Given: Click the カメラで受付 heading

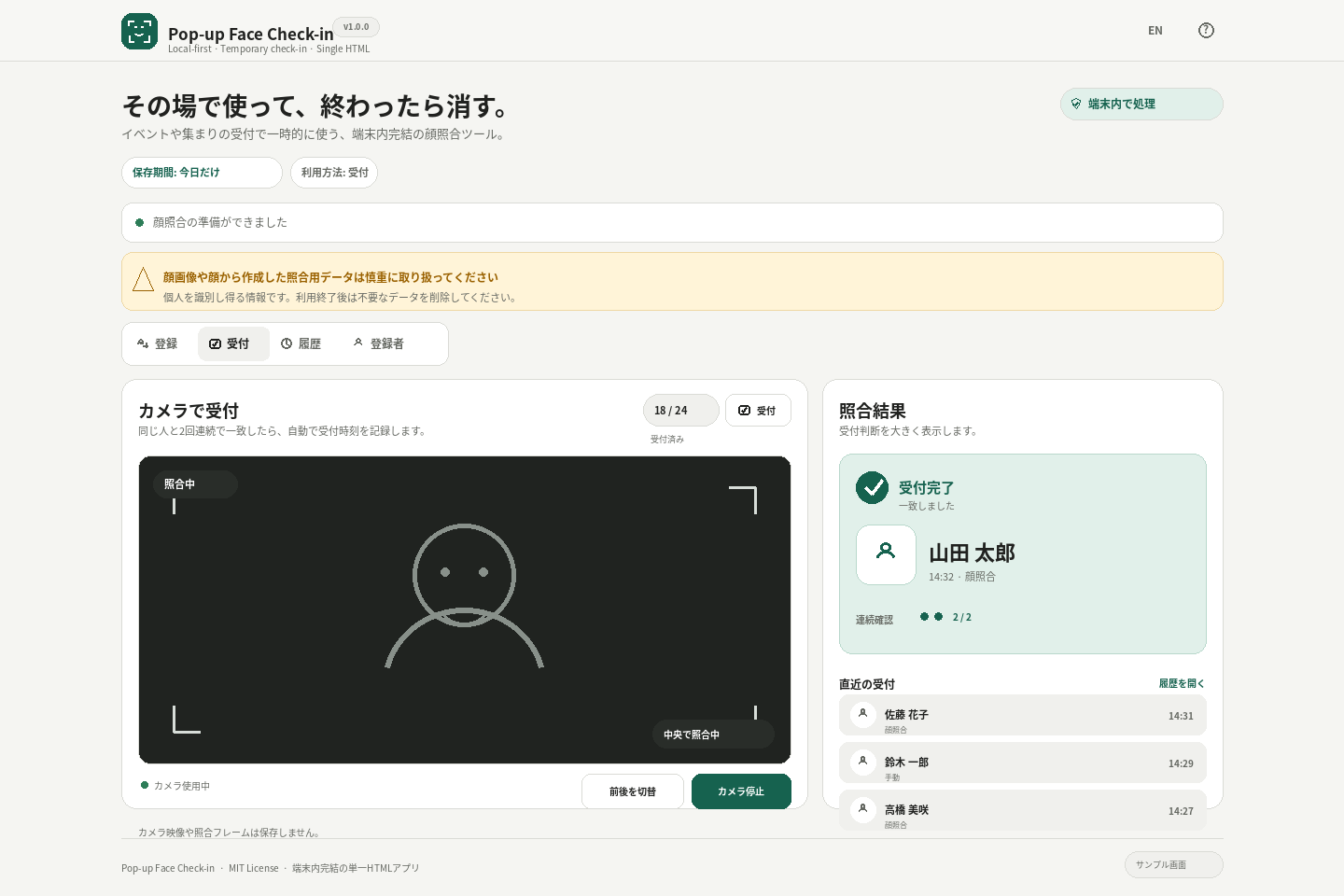Looking at the screenshot, I should 189,411.
